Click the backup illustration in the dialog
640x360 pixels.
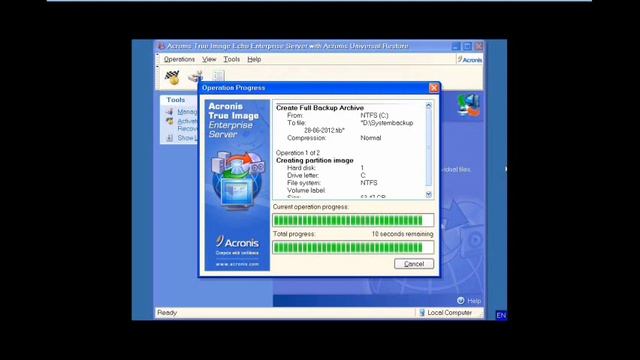tap(238, 180)
